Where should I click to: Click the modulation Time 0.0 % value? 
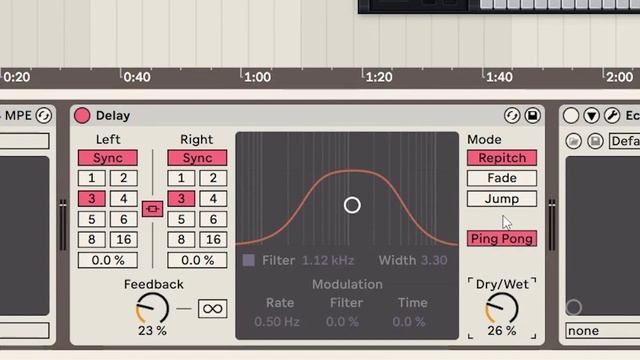click(x=409, y=322)
